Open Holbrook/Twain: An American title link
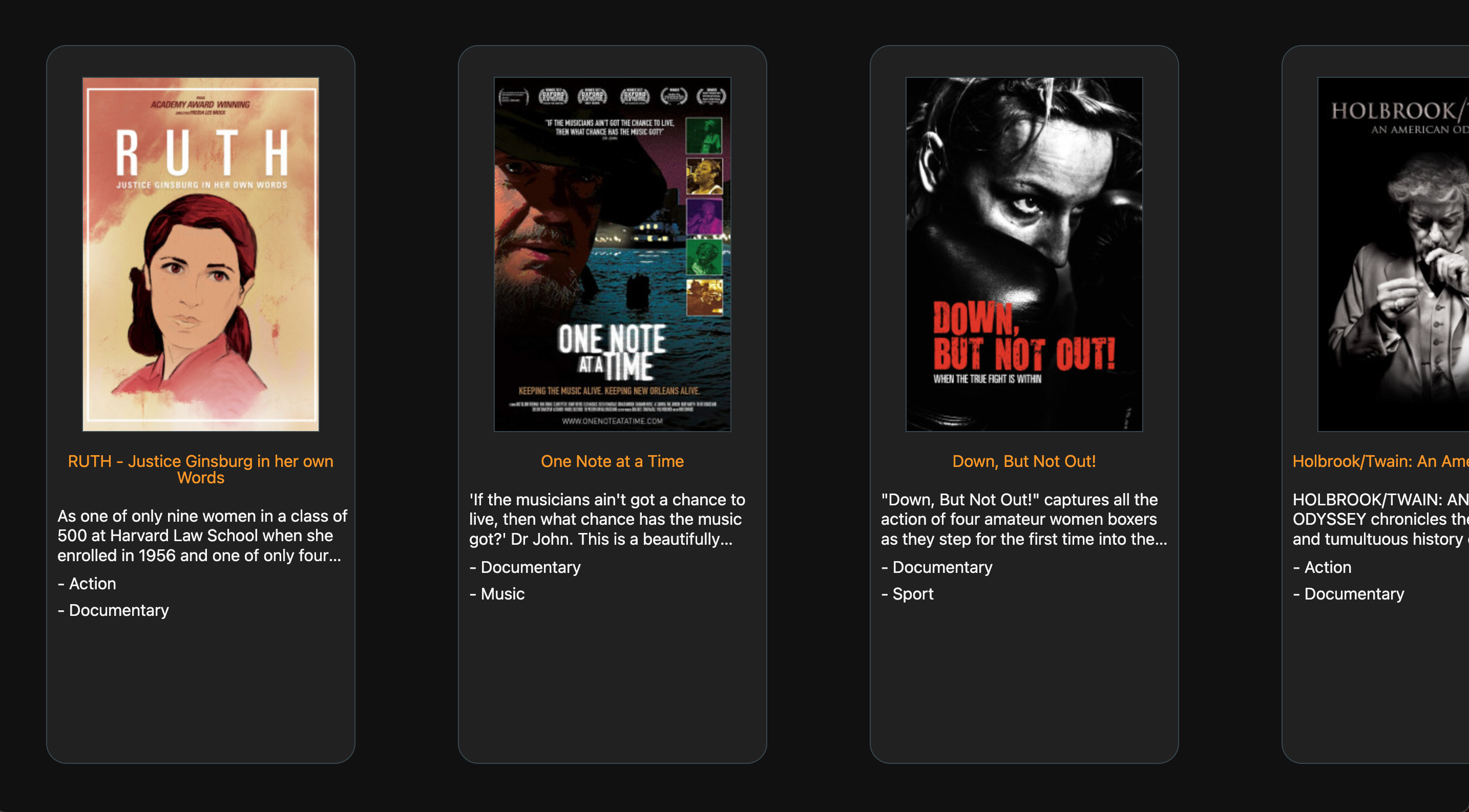This screenshot has width=1469, height=812. pos(1380,461)
